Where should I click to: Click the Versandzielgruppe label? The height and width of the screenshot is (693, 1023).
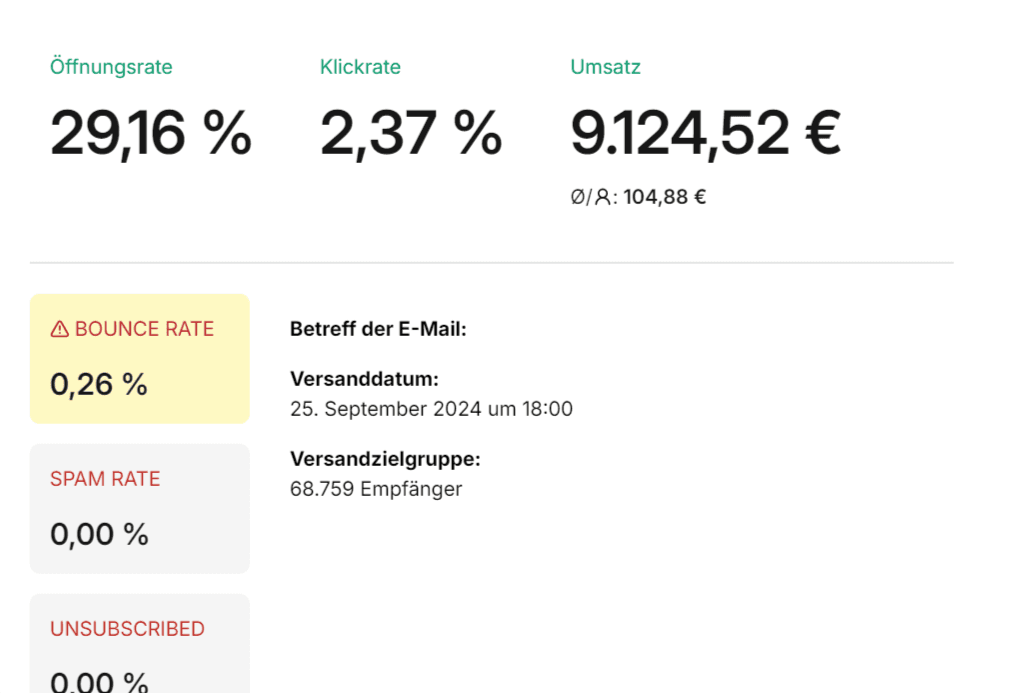pos(386,459)
